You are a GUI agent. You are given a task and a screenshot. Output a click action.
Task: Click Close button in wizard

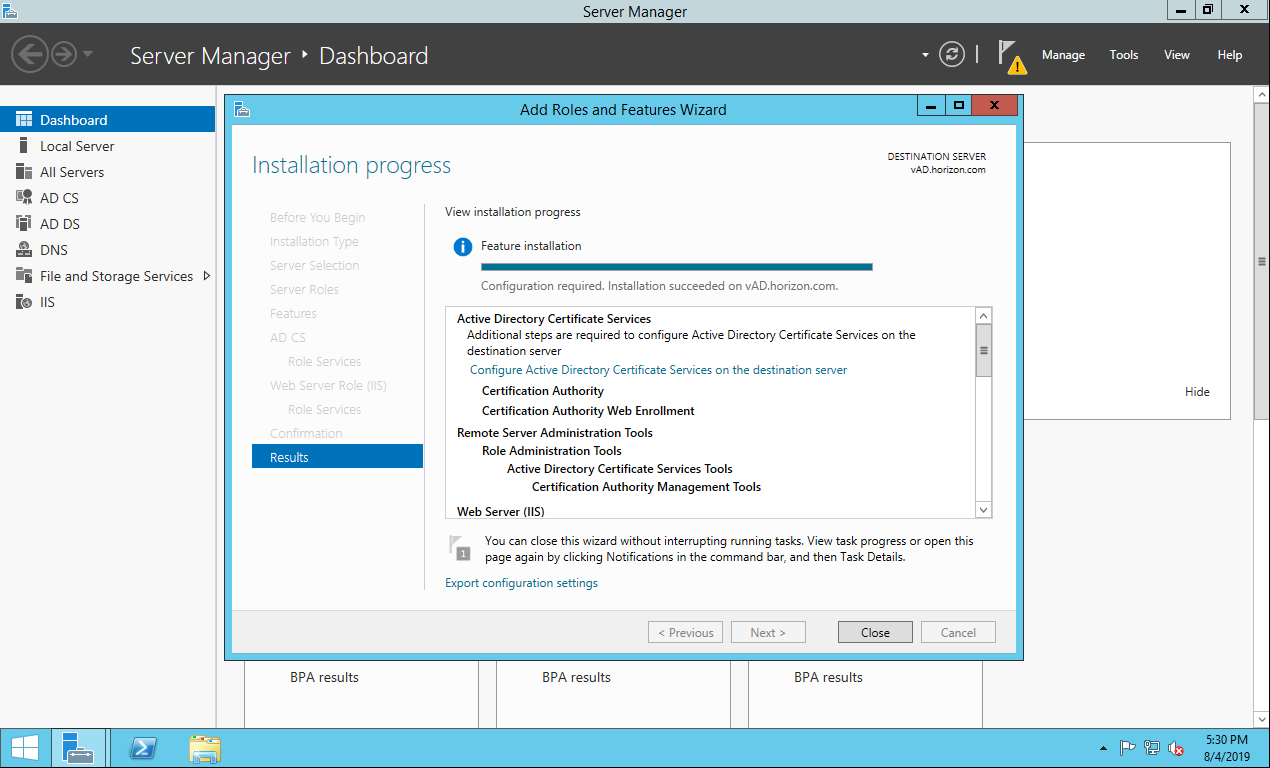(875, 632)
